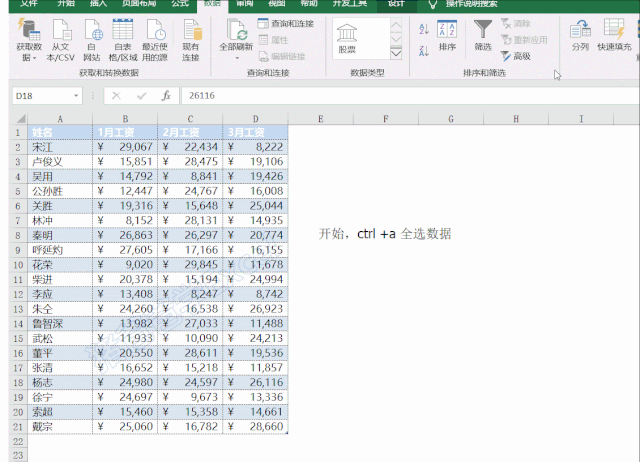Open the Insert Function fx dialog
The height and width of the screenshot is (462, 640).
pyautogui.click(x=166, y=96)
